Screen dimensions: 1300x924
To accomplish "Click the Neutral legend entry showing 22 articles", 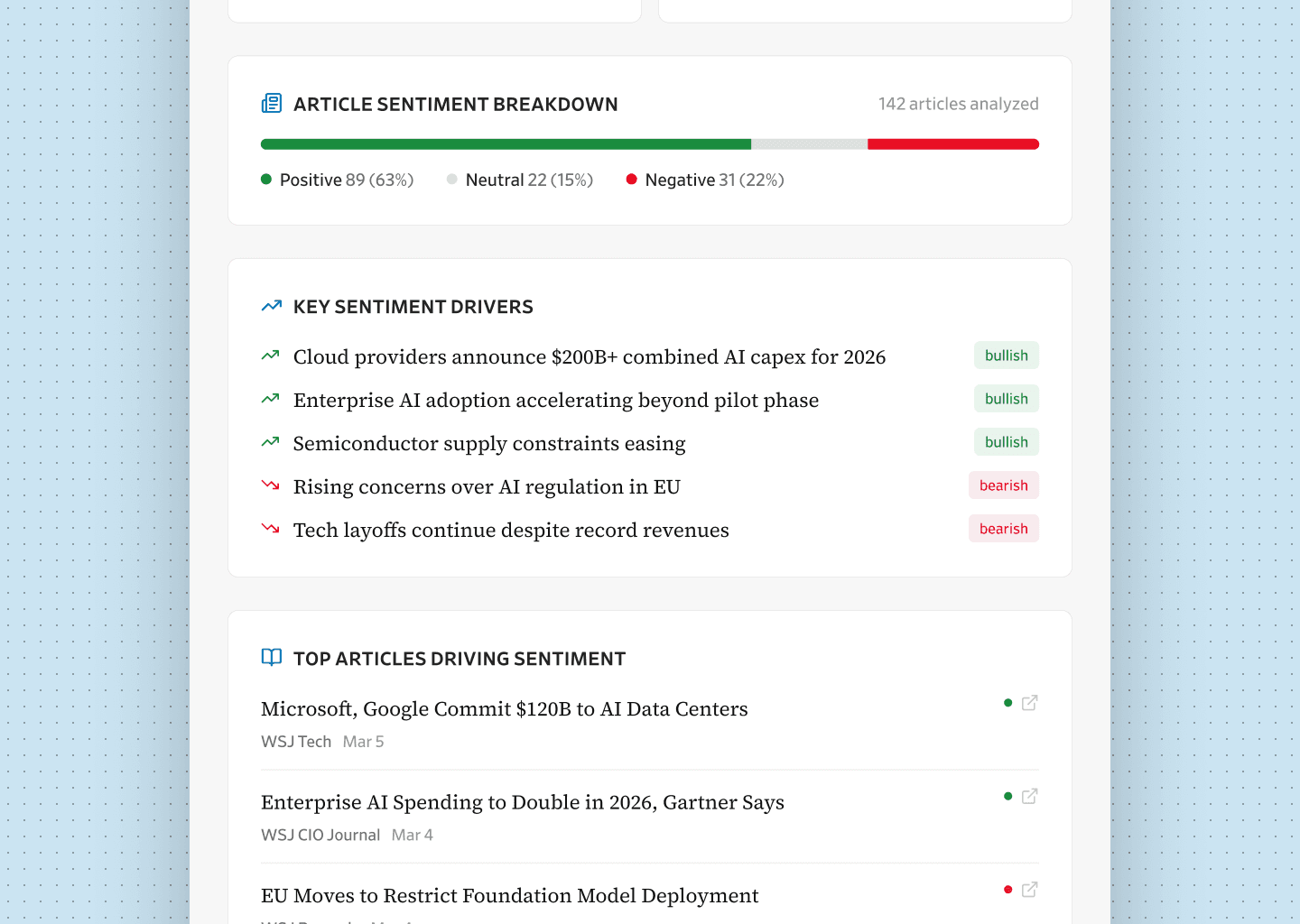I will (x=520, y=180).
